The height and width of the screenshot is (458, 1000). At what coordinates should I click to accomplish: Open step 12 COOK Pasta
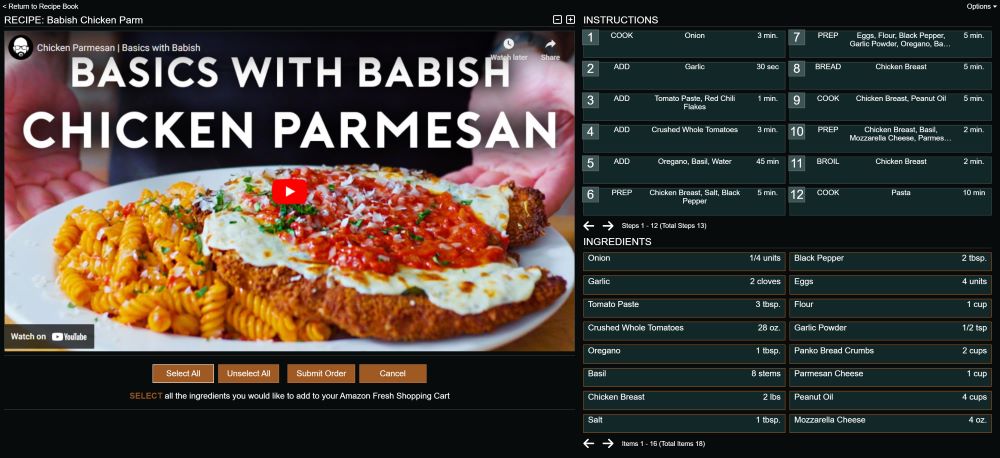[890, 202]
